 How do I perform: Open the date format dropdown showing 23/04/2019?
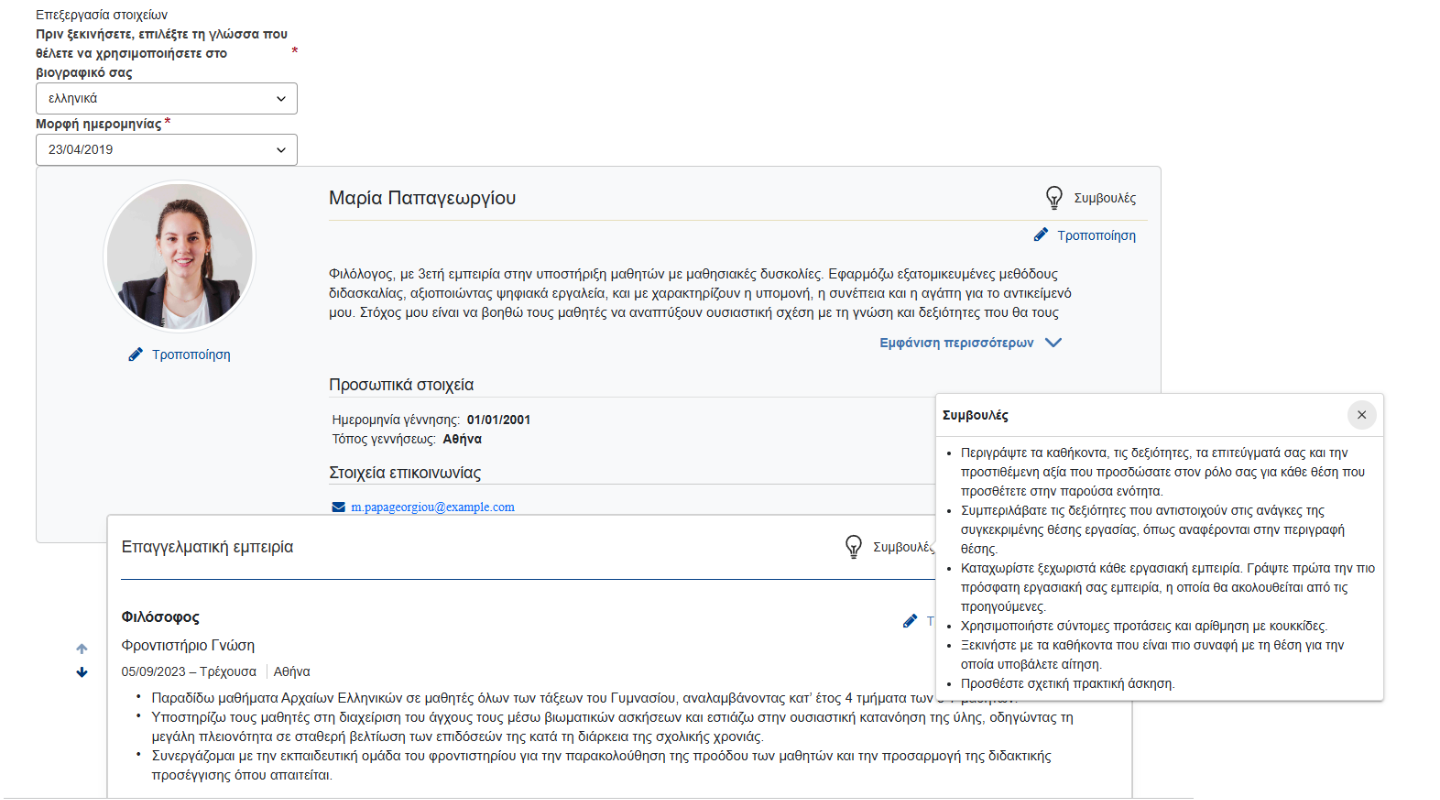(166, 150)
